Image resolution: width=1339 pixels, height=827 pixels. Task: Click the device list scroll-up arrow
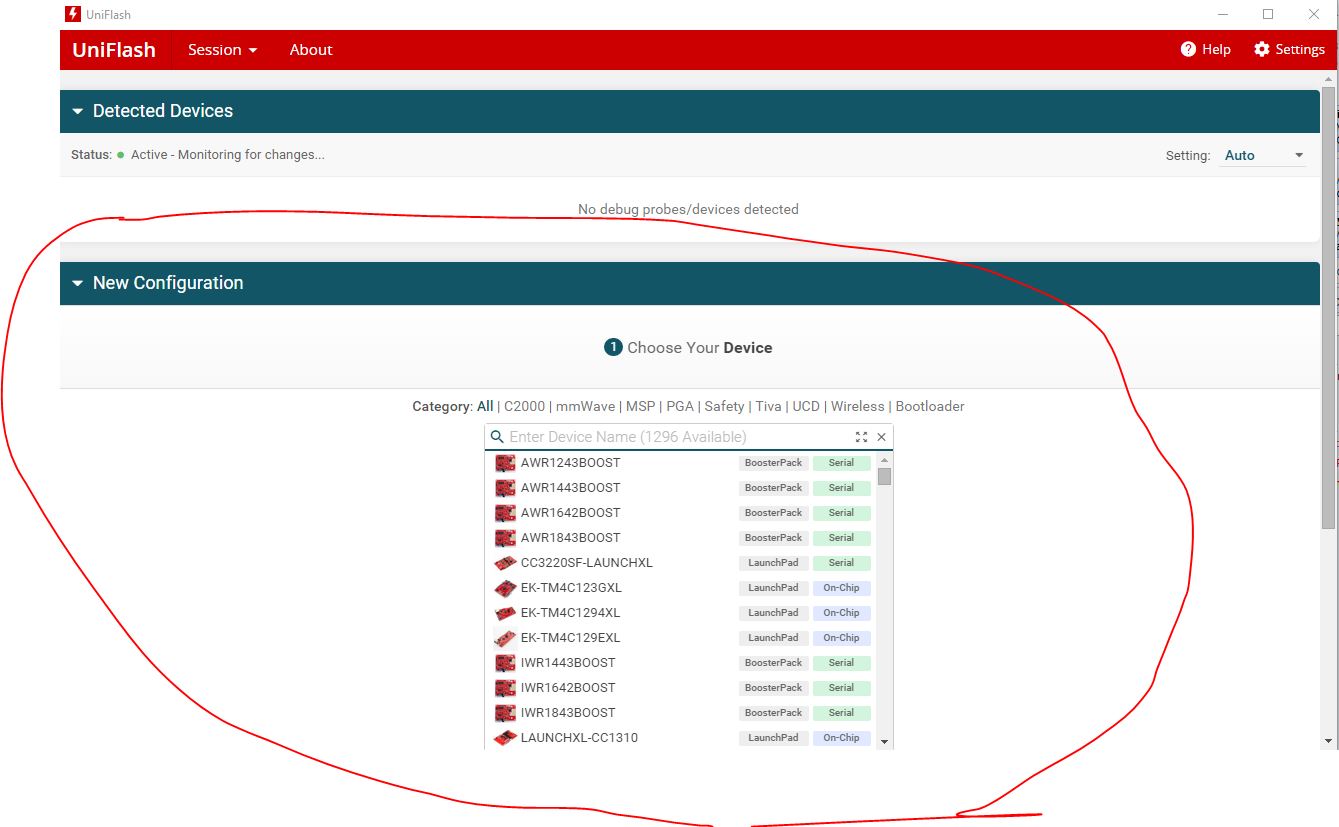coord(884,460)
